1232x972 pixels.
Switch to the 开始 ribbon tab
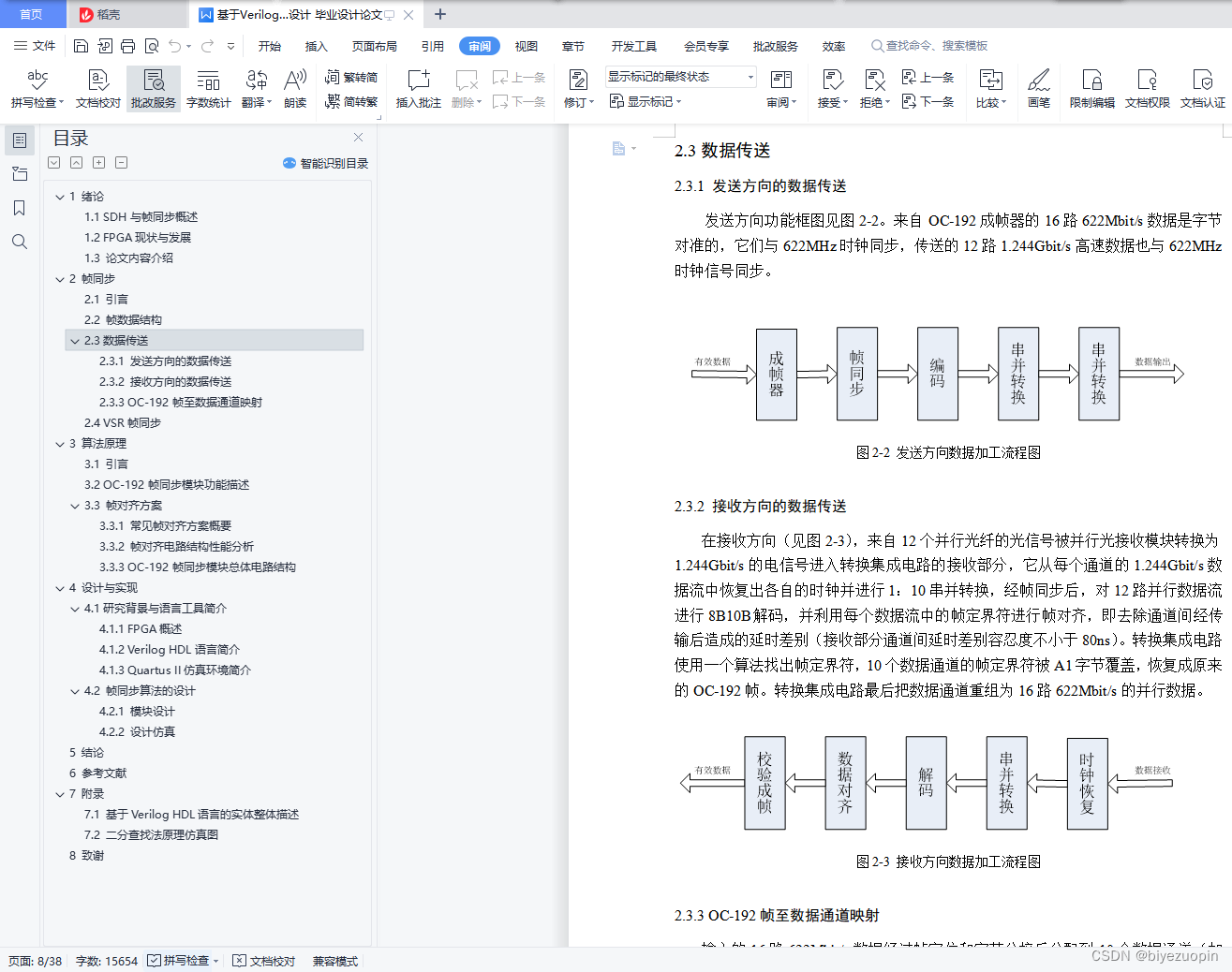tap(270, 46)
